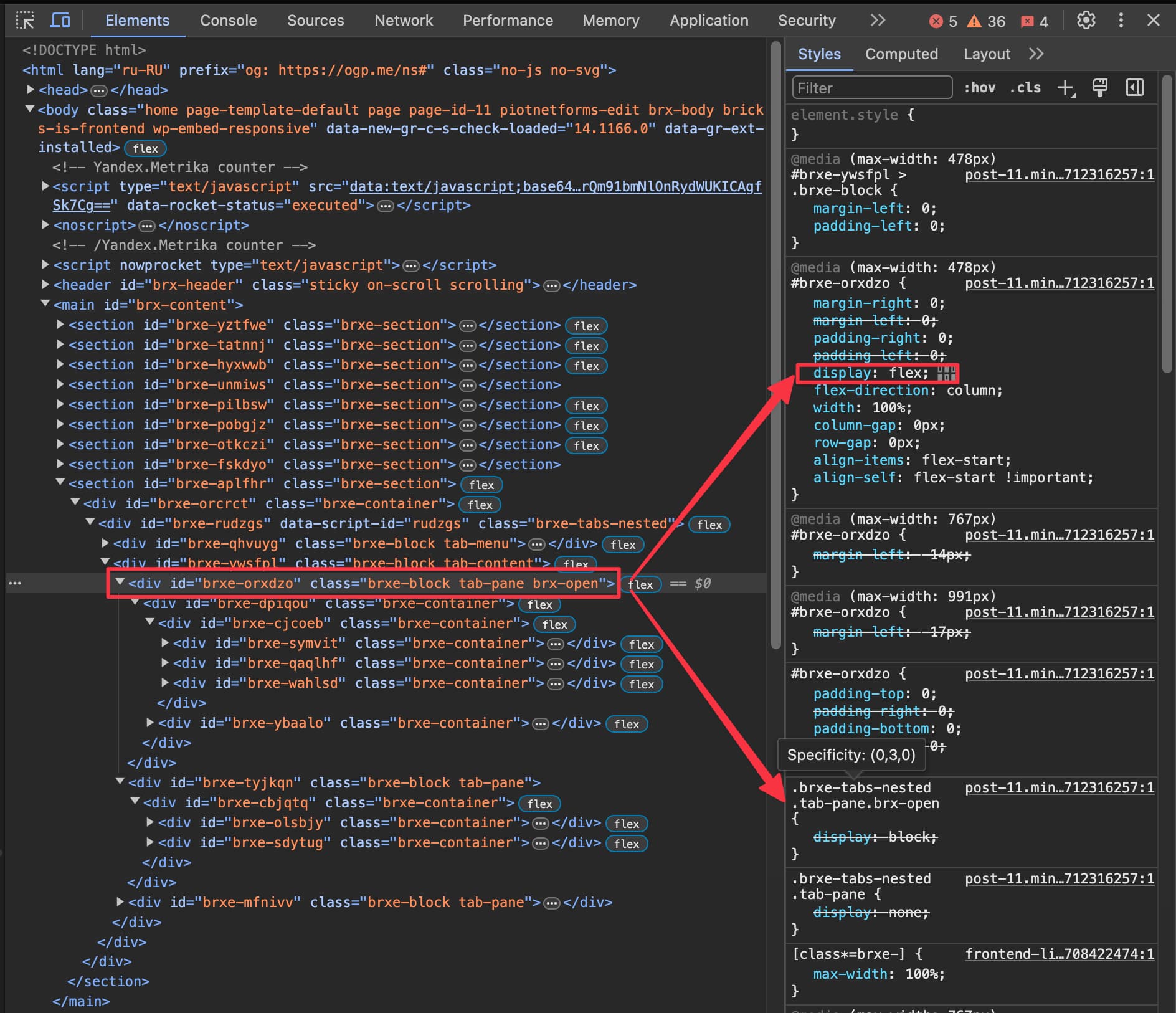Open the Computed styles tab

901,54
